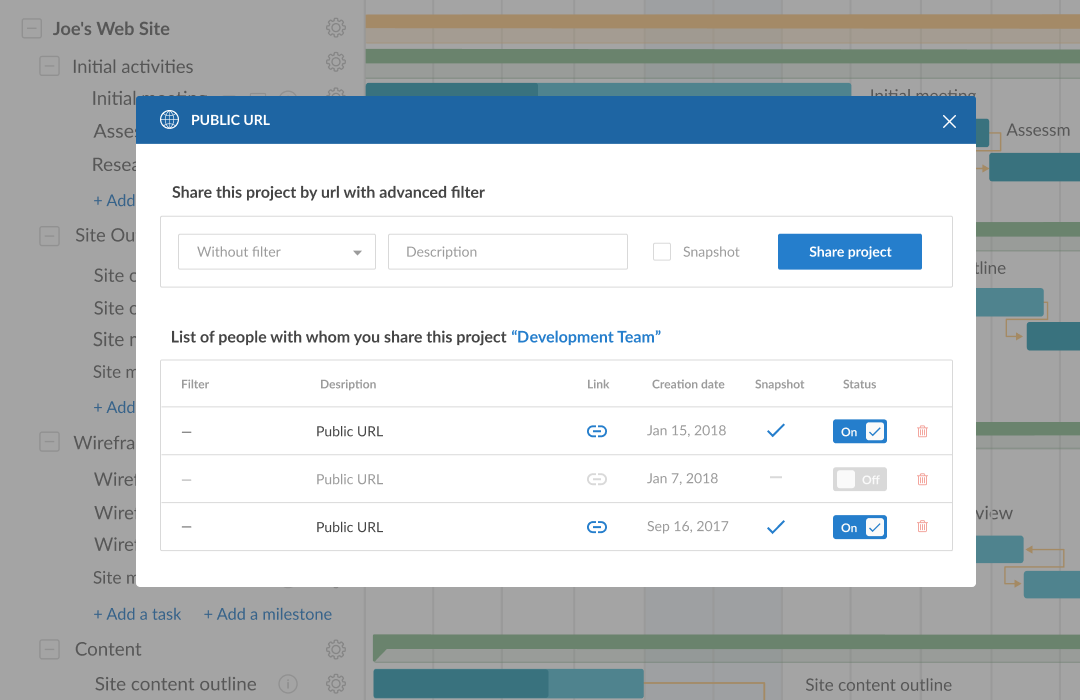Open settings gear for Joe's Web Site
1080x700 pixels.
coord(336,28)
